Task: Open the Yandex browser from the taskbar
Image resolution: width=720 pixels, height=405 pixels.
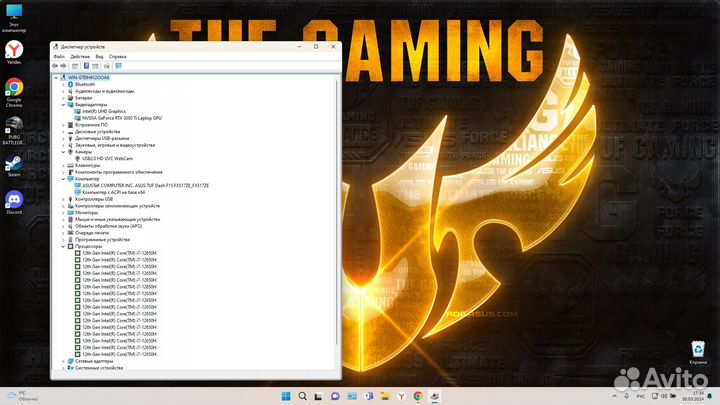Action: coord(401,396)
